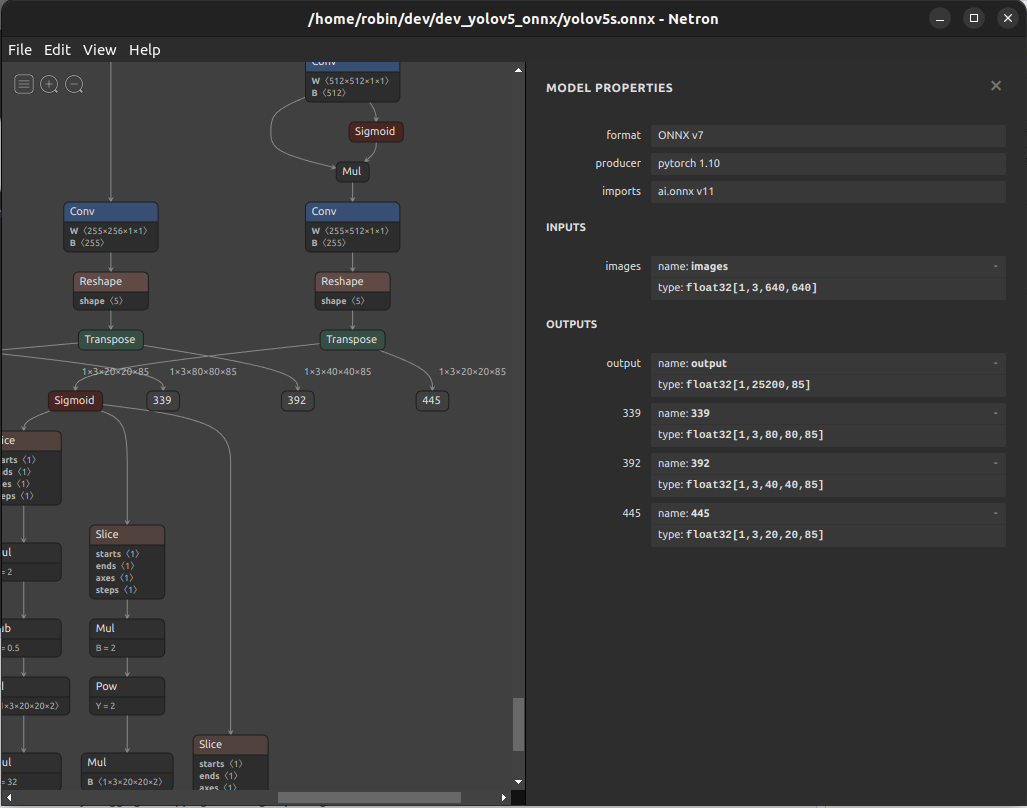Open the File menu

point(20,50)
